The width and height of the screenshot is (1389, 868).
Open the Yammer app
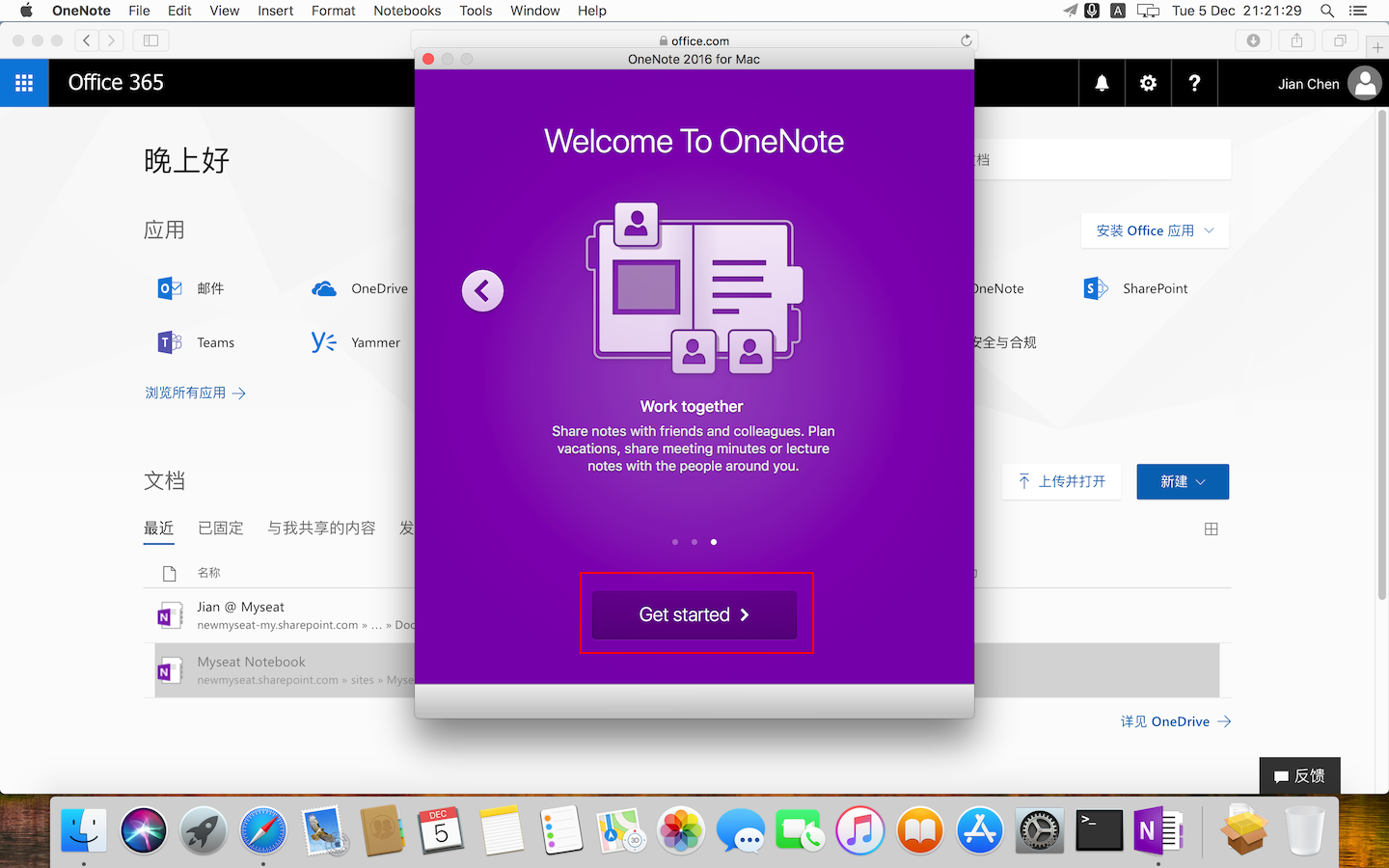355,342
